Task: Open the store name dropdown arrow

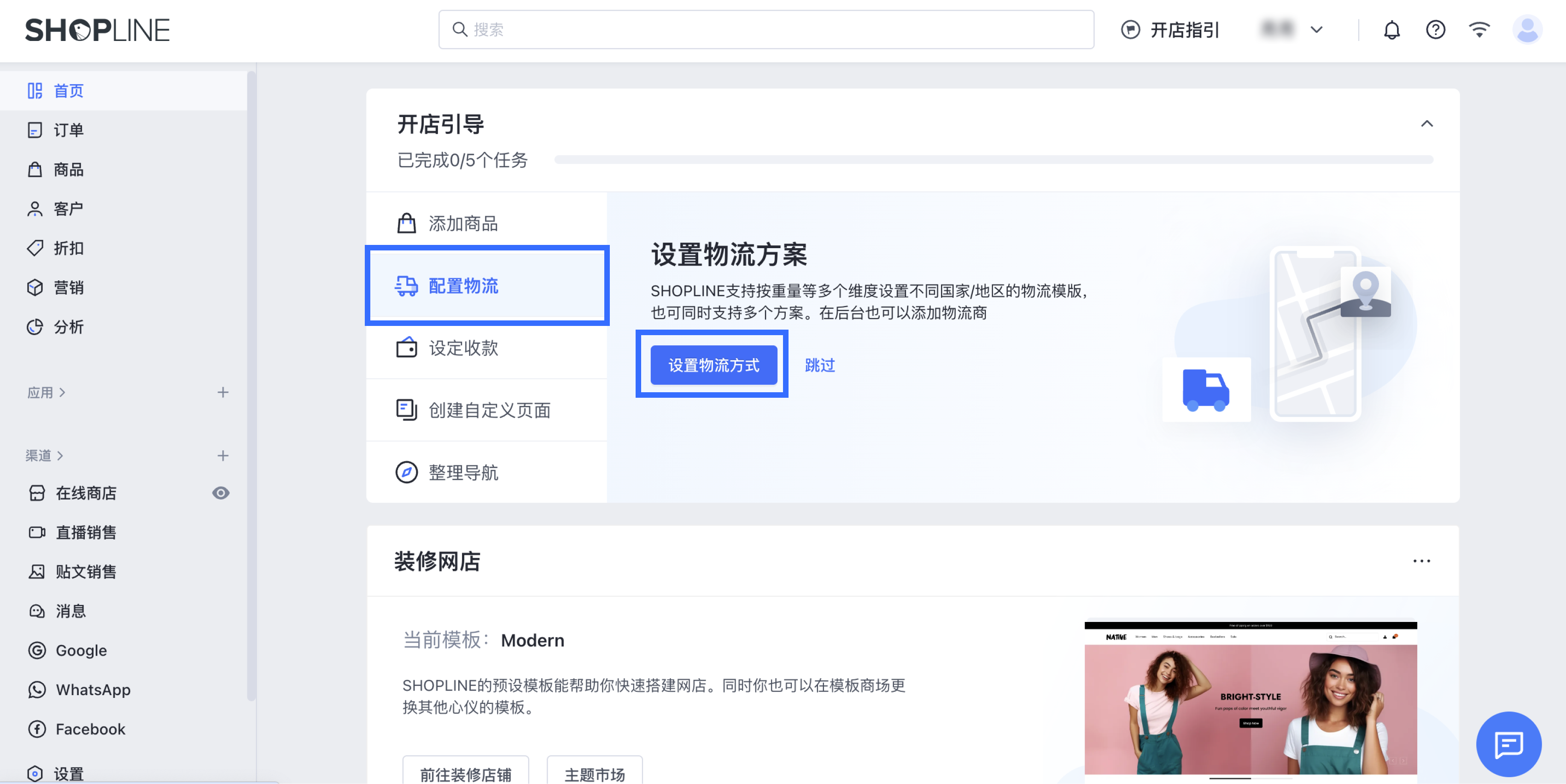Action: 1317,30
